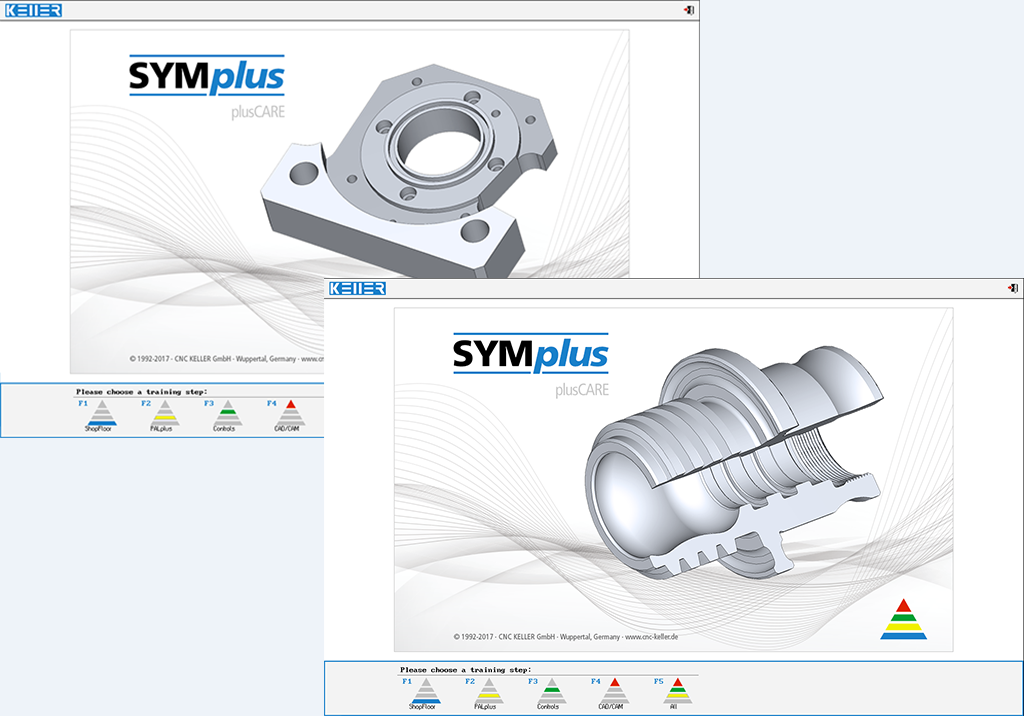Click the KELLER logo in the front window
1024x716 pixels.
(357, 289)
